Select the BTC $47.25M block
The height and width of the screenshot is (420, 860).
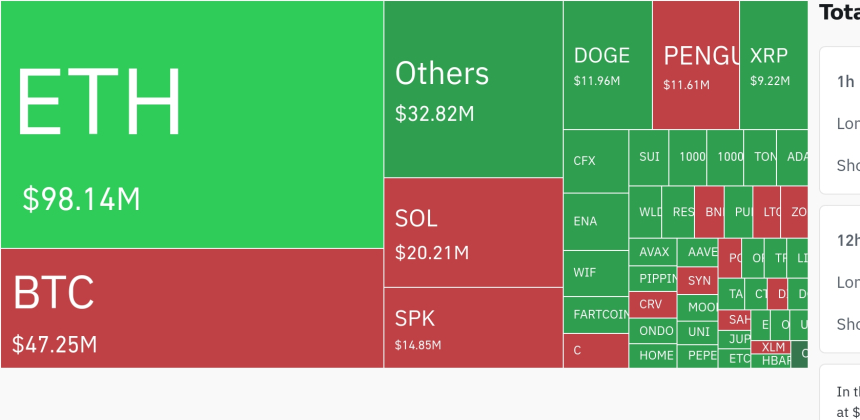(x=192, y=308)
